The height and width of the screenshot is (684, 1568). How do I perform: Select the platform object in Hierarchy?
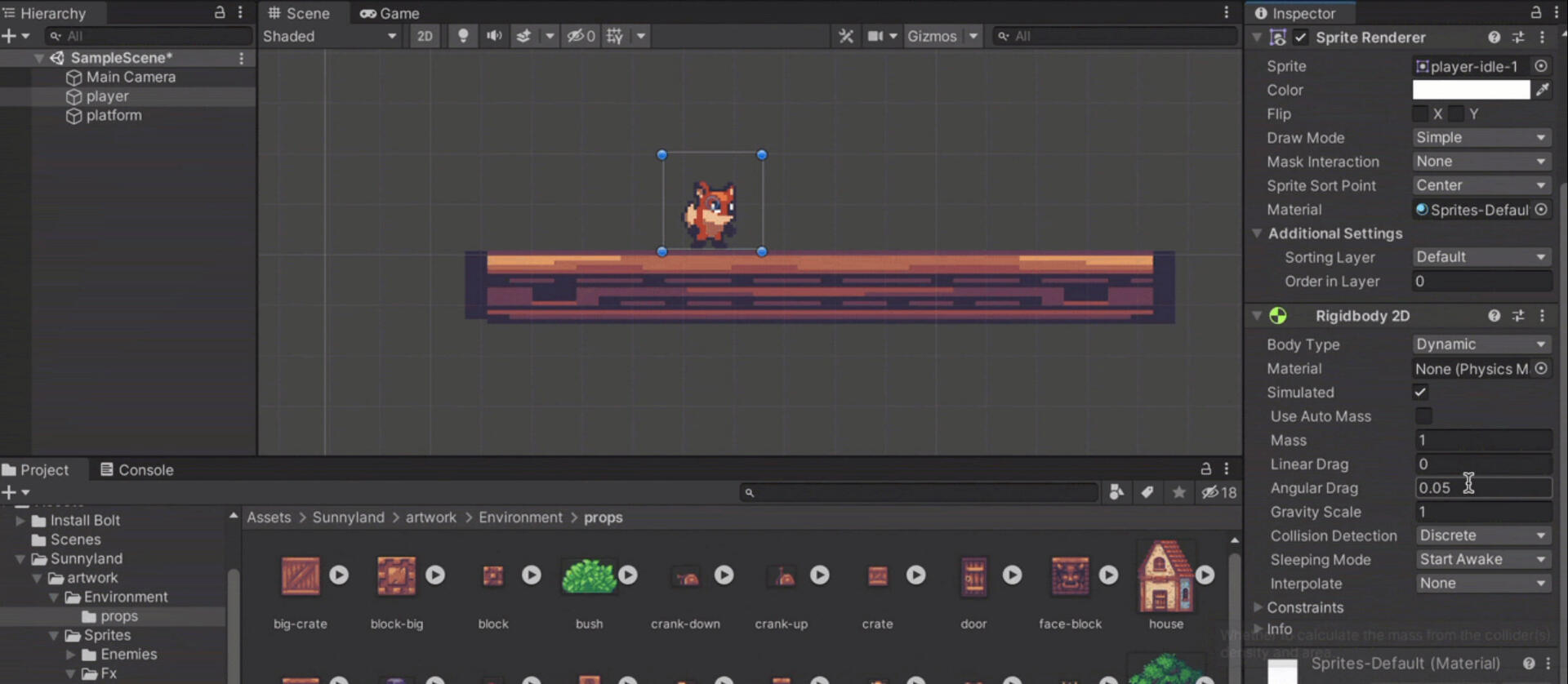(114, 115)
